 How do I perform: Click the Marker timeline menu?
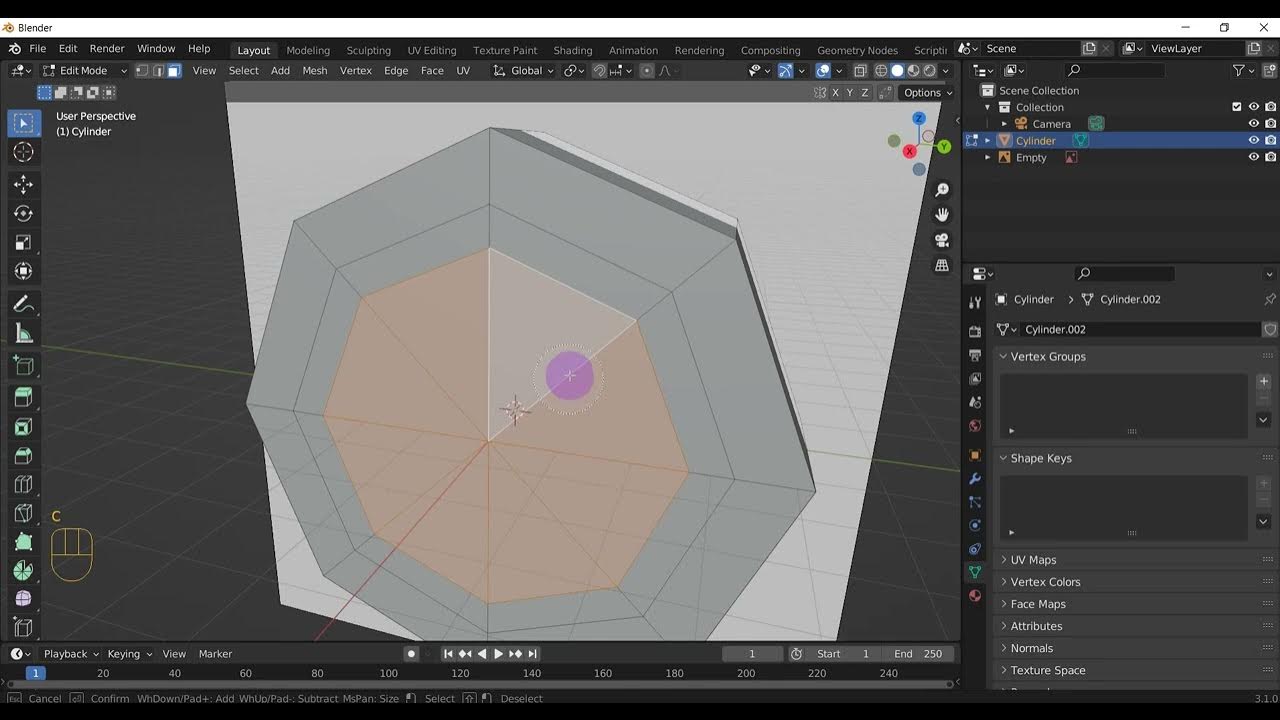(215, 654)
